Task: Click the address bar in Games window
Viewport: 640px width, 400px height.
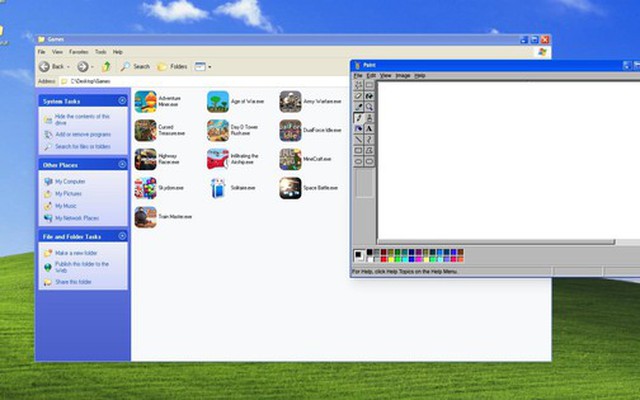Action: (204, 81)
